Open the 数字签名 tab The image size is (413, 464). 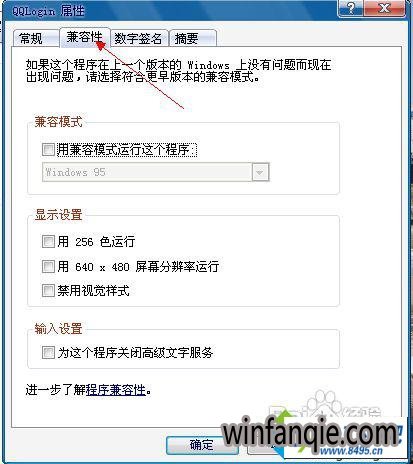[x=138, y=38]
